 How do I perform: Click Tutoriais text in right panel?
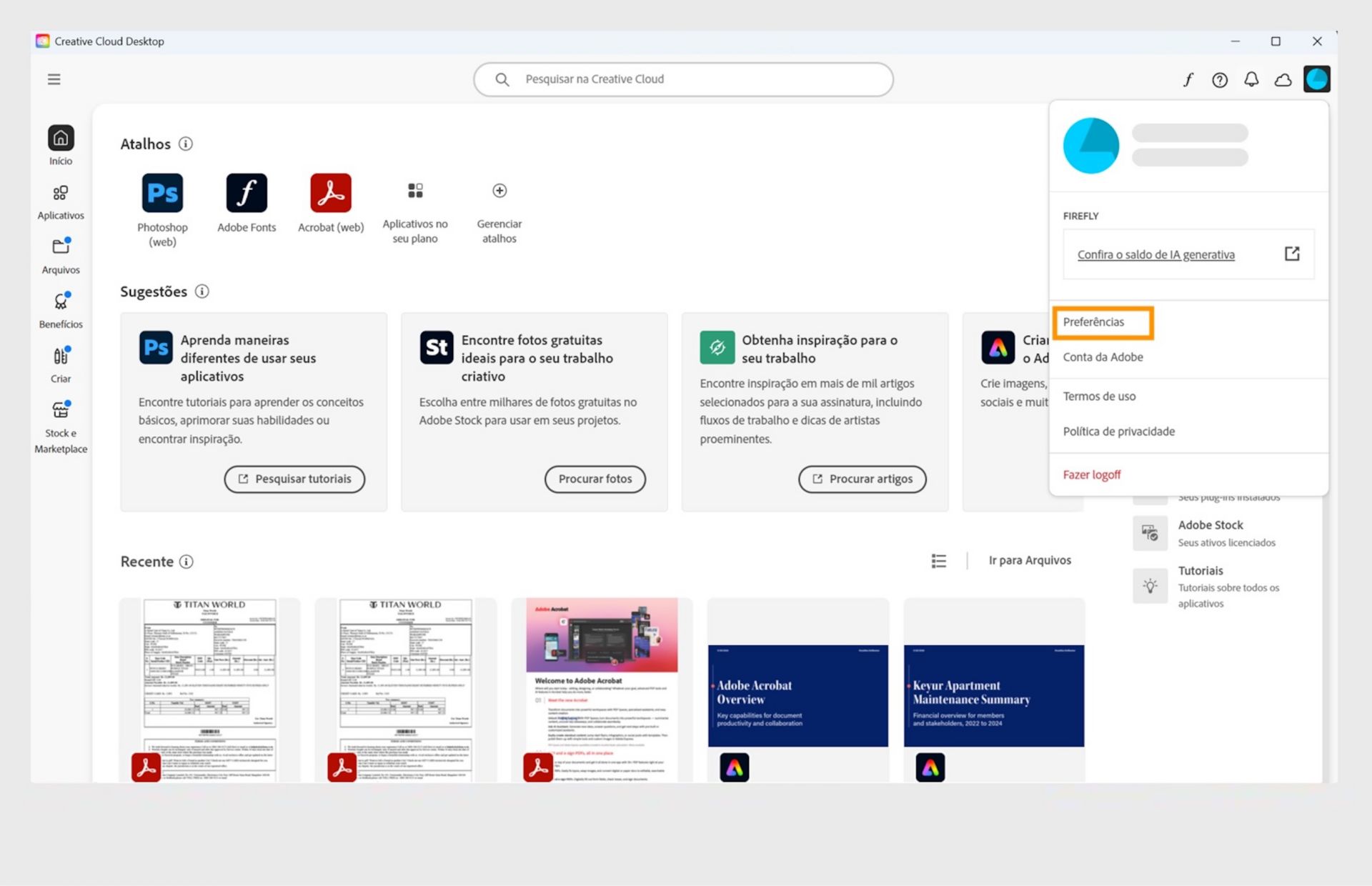(x=1200, y=571)
